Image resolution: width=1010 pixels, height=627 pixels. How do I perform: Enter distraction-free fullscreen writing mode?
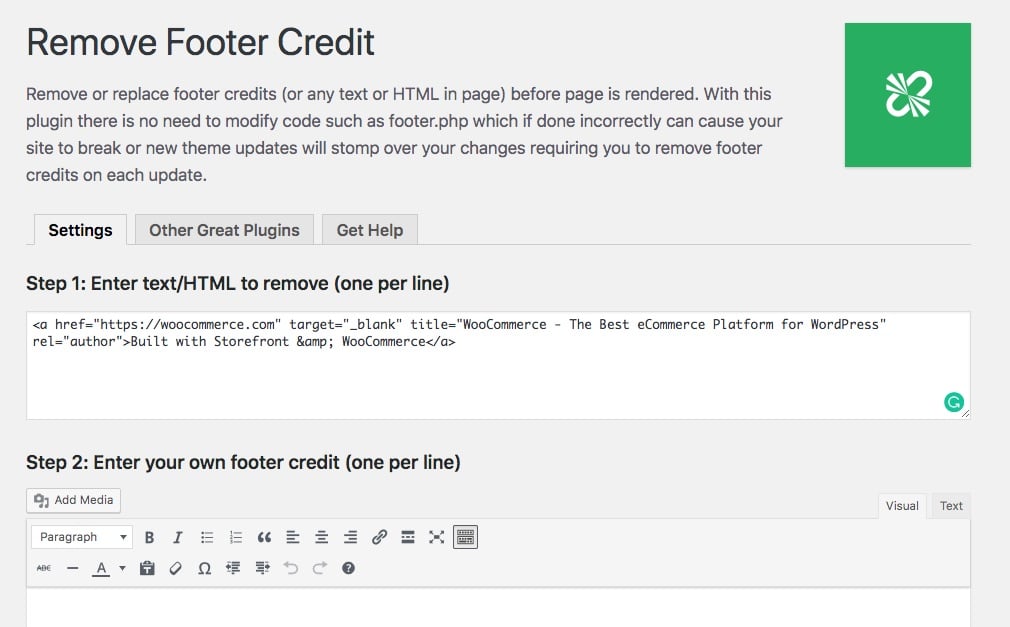click(x=436, y=537)
